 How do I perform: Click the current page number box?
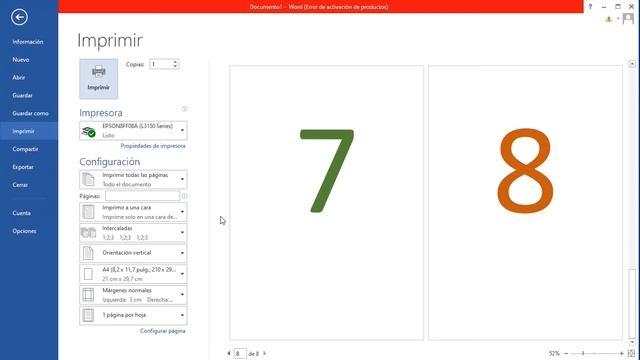click(x=240, y=353)
